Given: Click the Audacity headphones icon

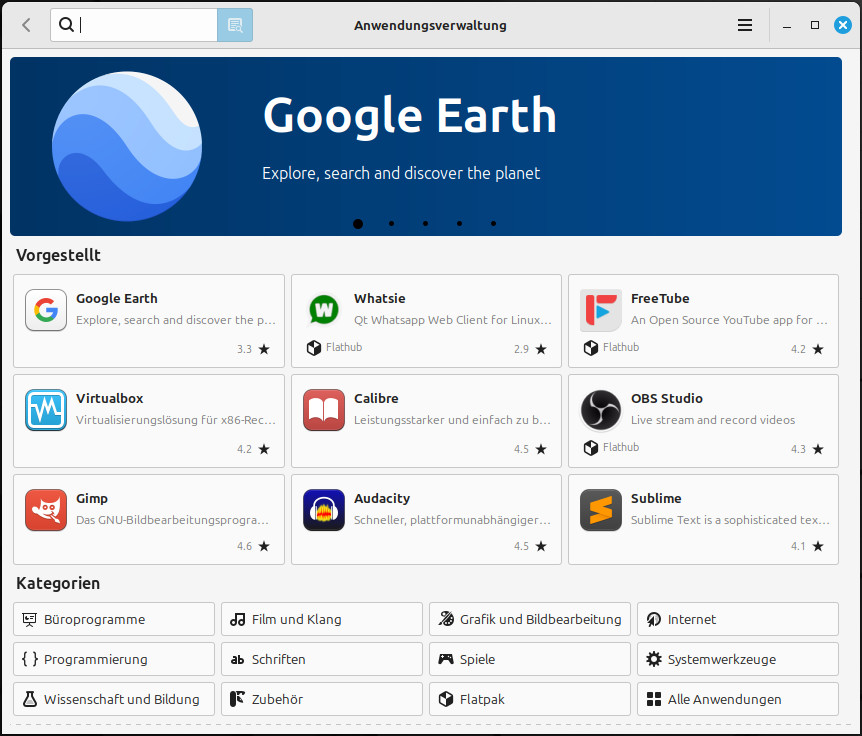Looking at the screenshot, I should 324,510.
